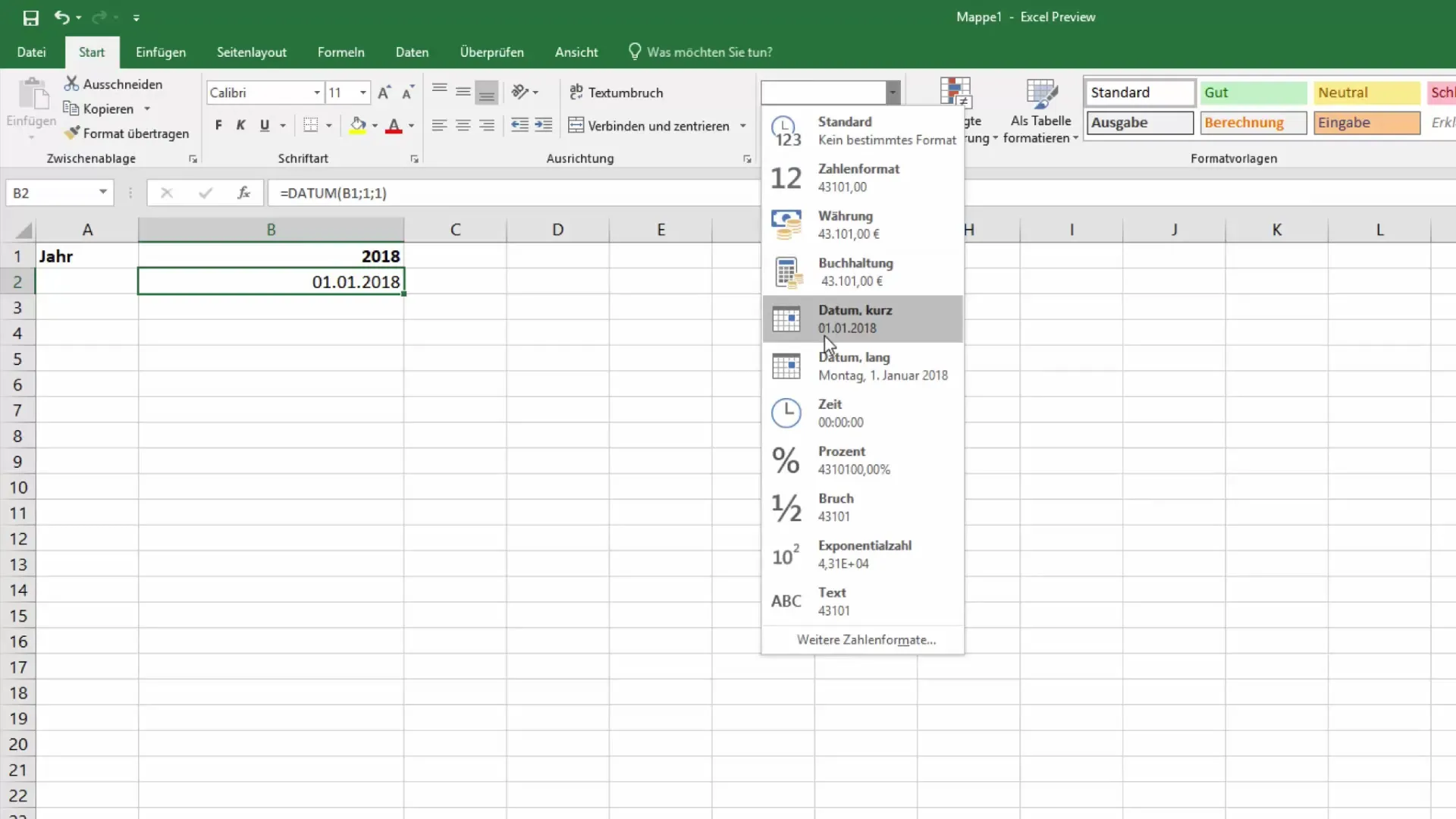Select the 'Datum, kurz' format
The height and width of the screenshot is (819, 1456).
pos(863,318)
